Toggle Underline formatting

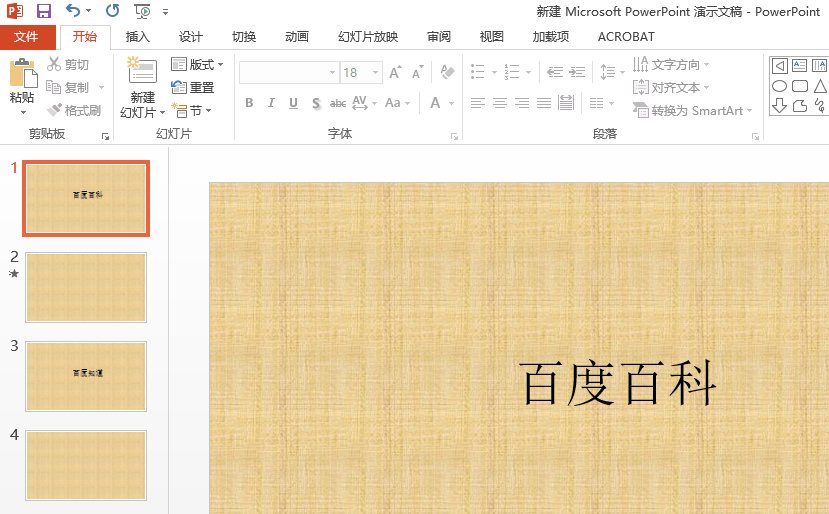[293, 103]
